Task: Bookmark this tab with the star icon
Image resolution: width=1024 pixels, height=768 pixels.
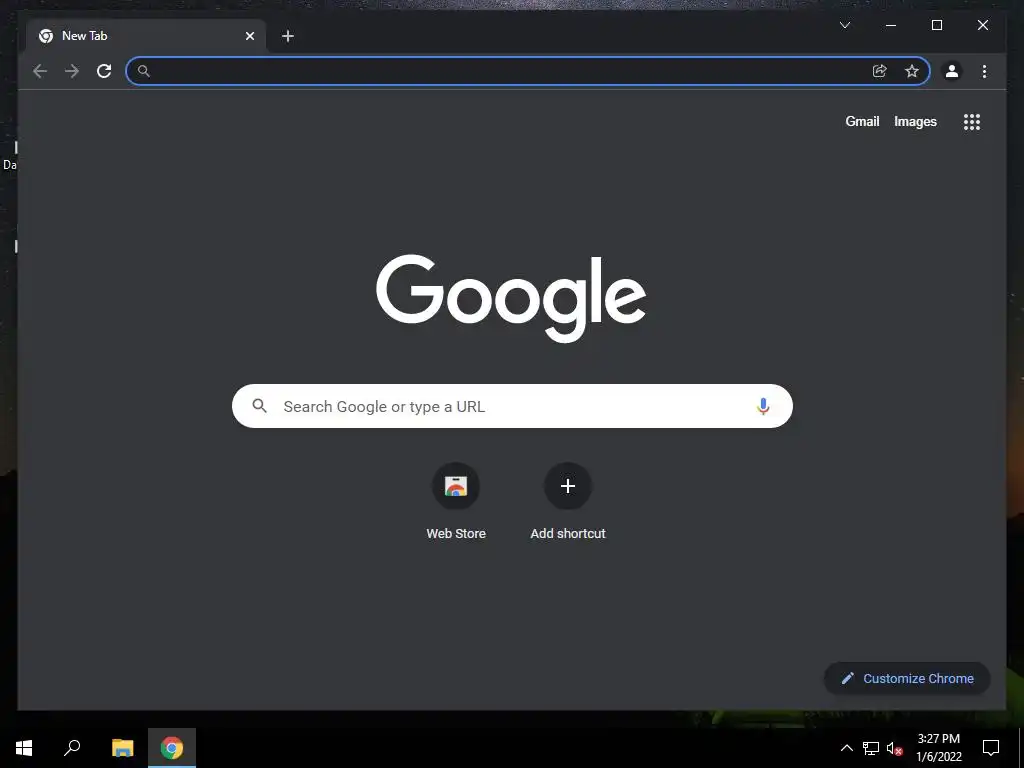Action: point(912,71)
